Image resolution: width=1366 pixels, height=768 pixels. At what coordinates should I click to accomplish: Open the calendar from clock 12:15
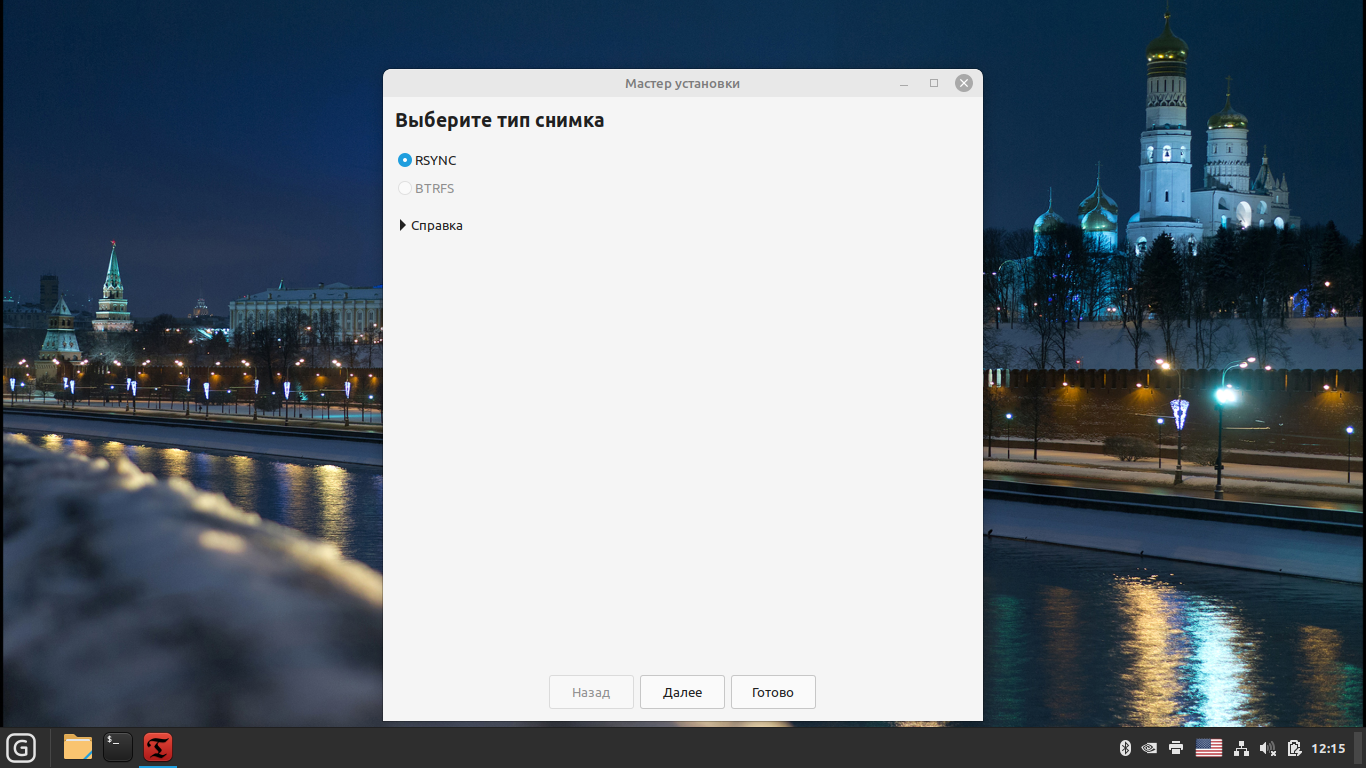(x=1328, y=748)
